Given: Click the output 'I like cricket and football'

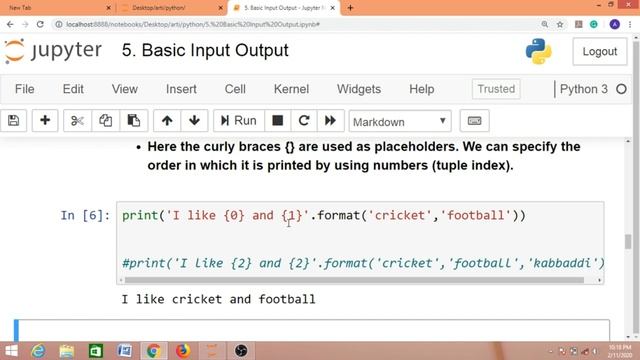Looking at the screenshot, I should pos(218,299).
